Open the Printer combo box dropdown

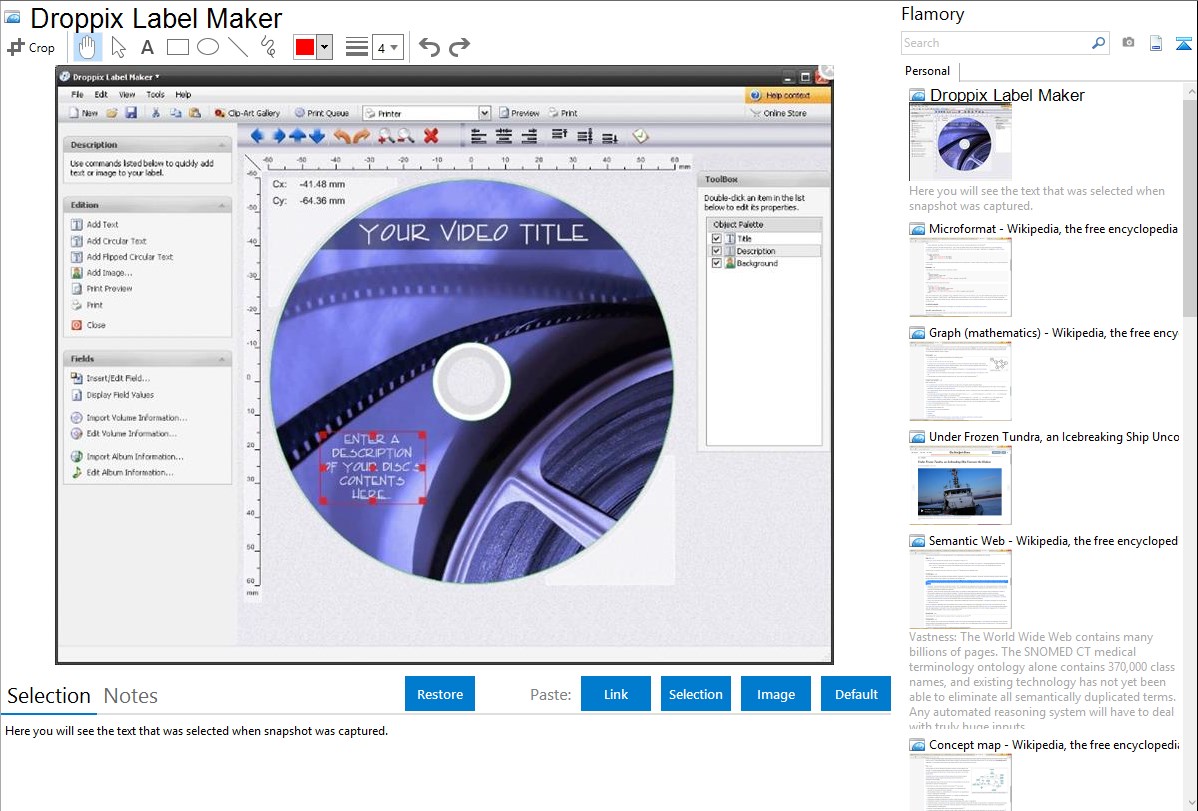[x=484, y=113]
